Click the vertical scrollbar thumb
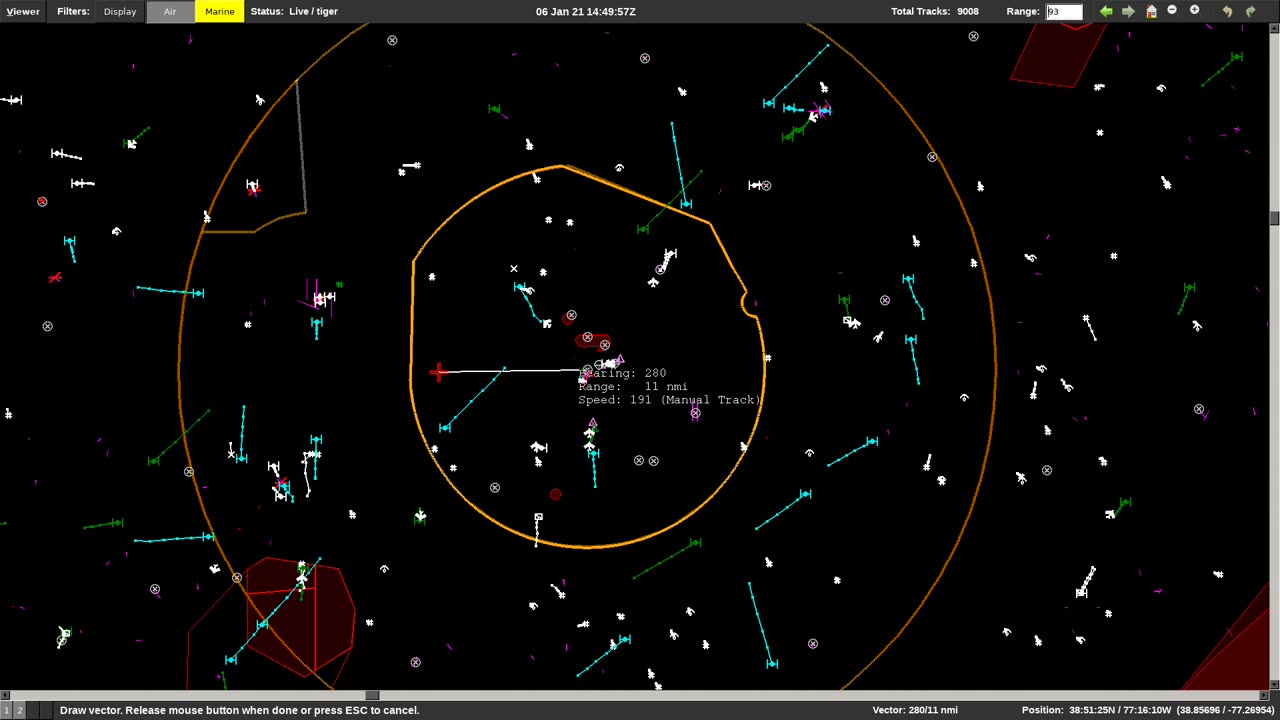This screenshot has height=720, width=1280. pos(1274,218)
